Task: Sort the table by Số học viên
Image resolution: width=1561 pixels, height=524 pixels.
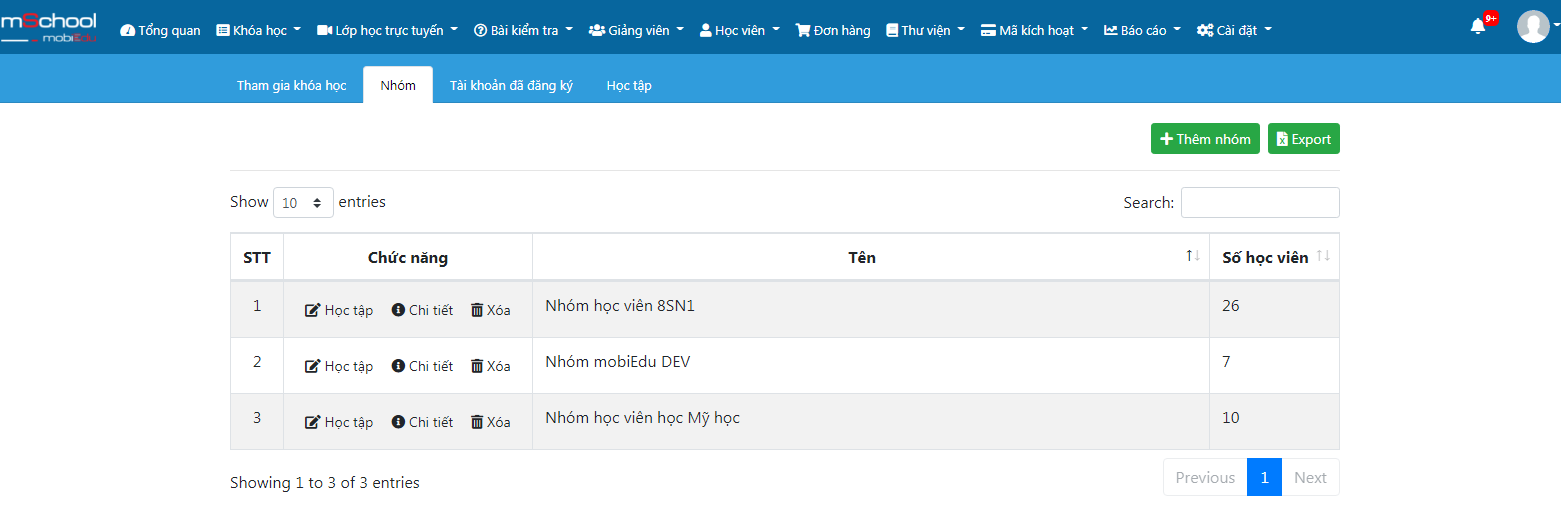Action: [x=1274, y=257]
